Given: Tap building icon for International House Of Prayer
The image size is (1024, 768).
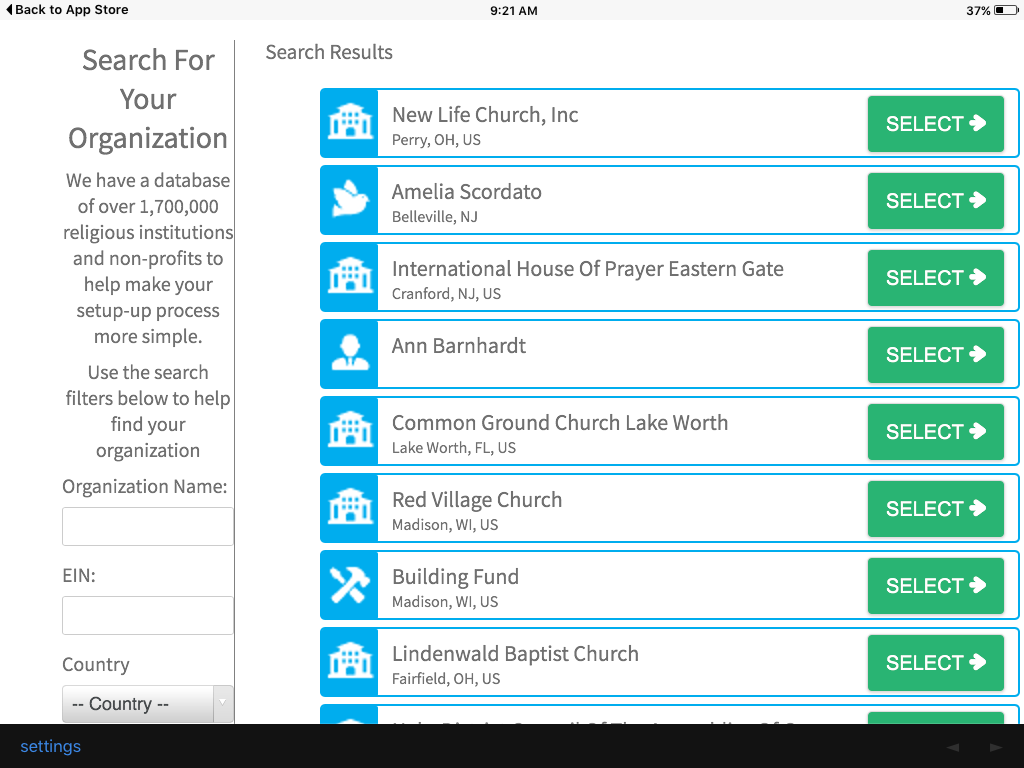Looking at the screenshot, I should point(349,278).
